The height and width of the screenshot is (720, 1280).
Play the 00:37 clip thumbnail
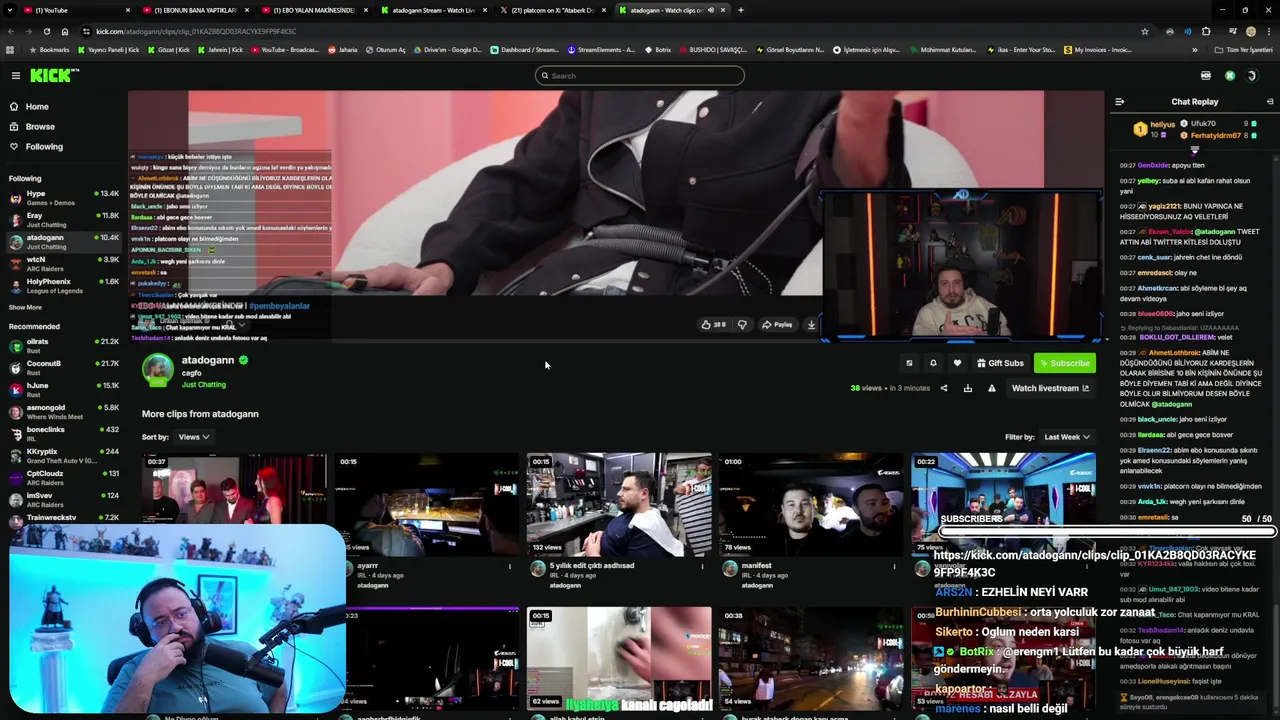point(234,504)
